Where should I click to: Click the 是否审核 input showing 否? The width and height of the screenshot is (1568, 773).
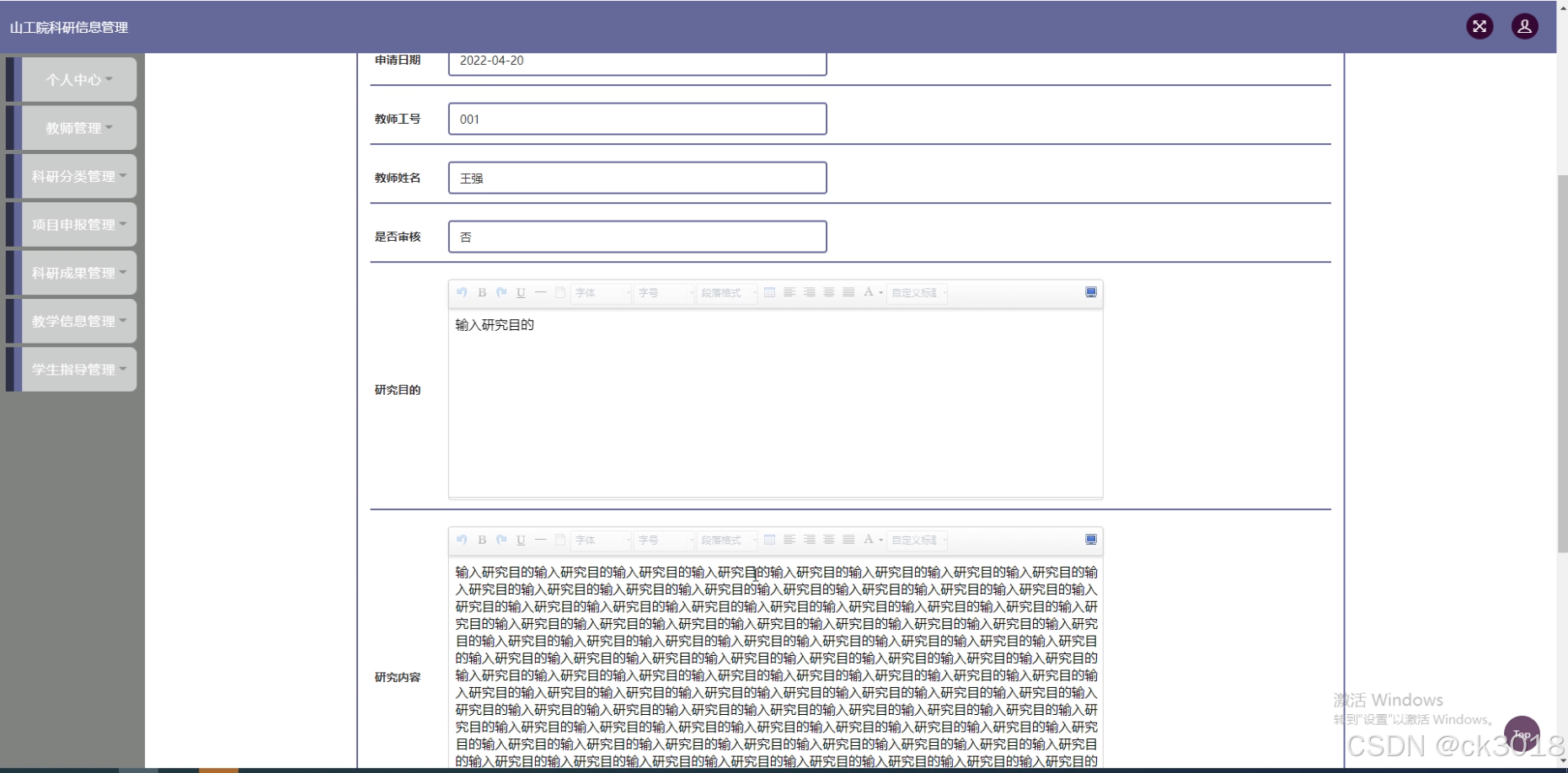(637, 237)
